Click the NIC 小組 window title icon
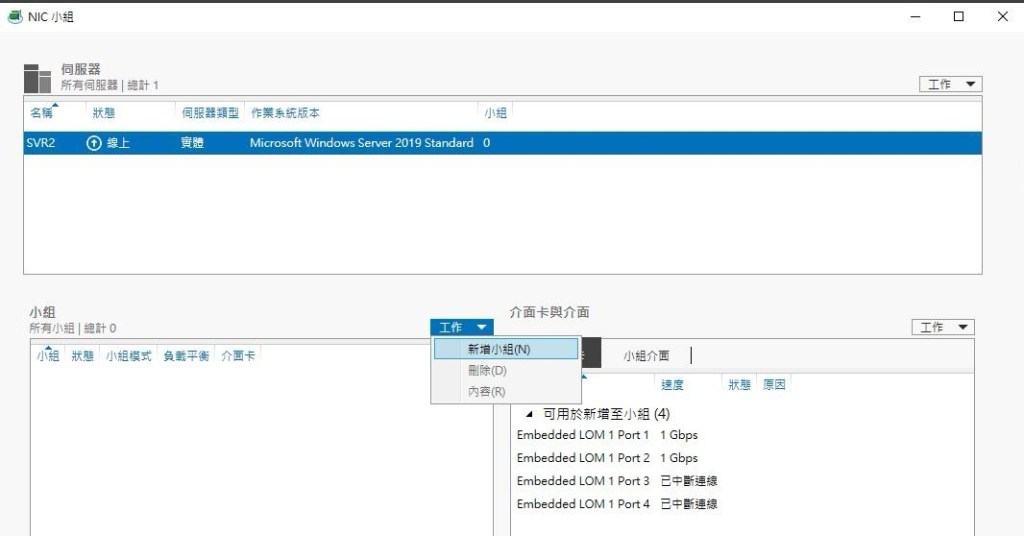Screen dimensions: 1024x536 coord(15,17)
